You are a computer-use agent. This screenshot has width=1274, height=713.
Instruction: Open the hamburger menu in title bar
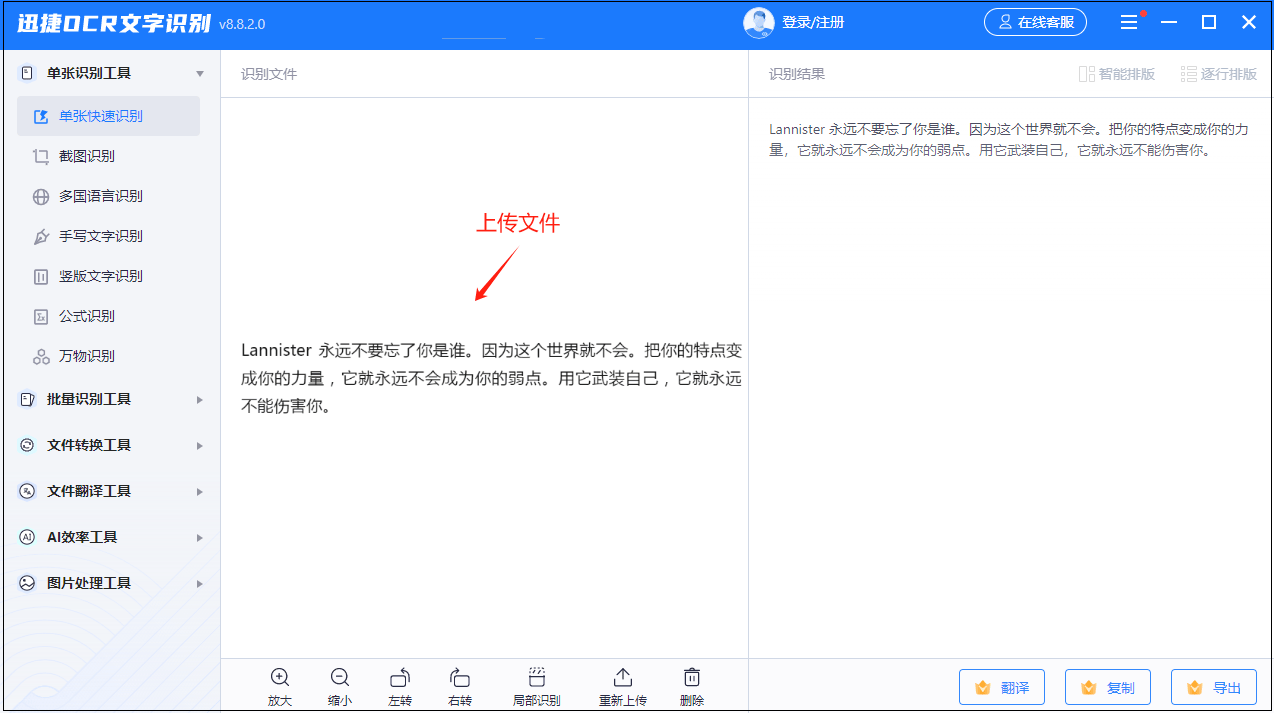point(1129,22)
